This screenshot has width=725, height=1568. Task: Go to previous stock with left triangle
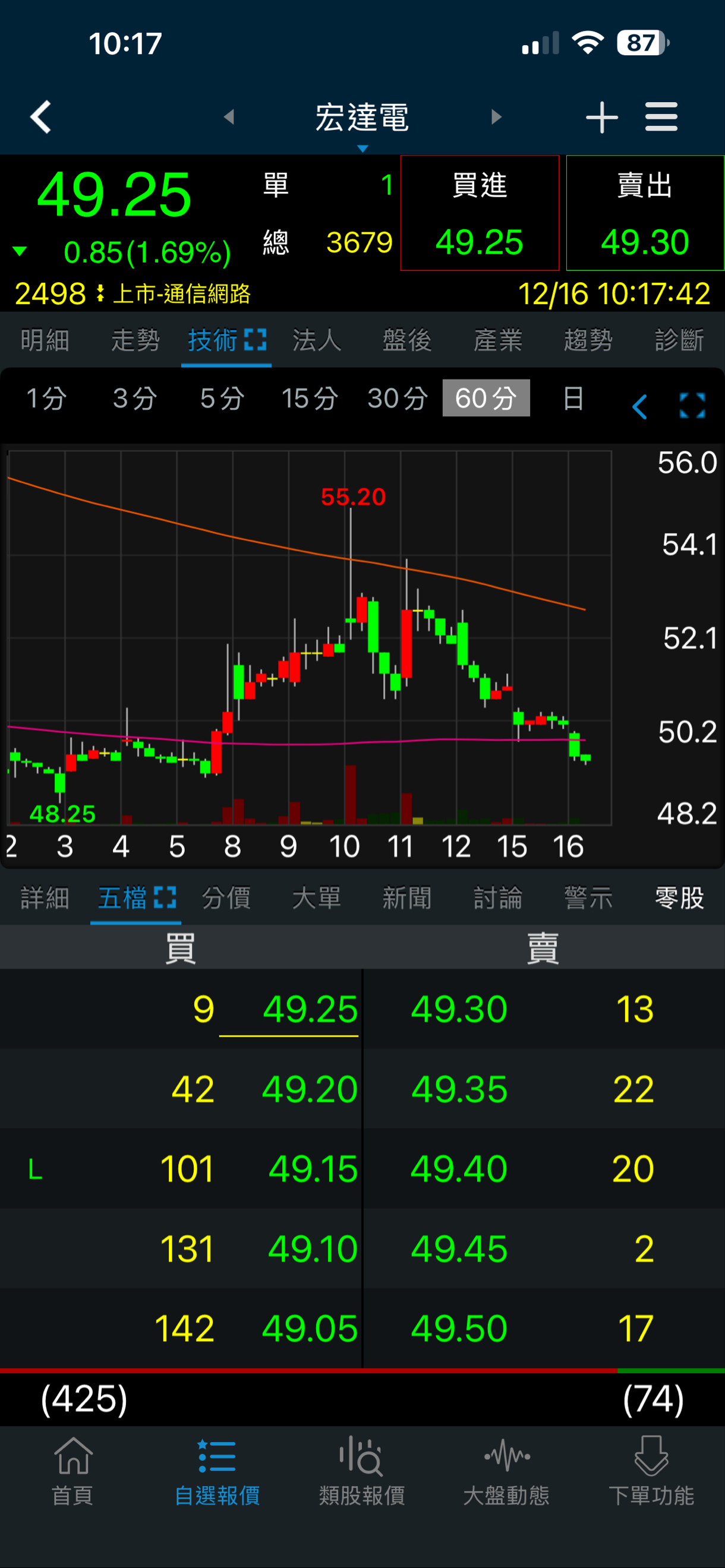click(x=229, y=117)
